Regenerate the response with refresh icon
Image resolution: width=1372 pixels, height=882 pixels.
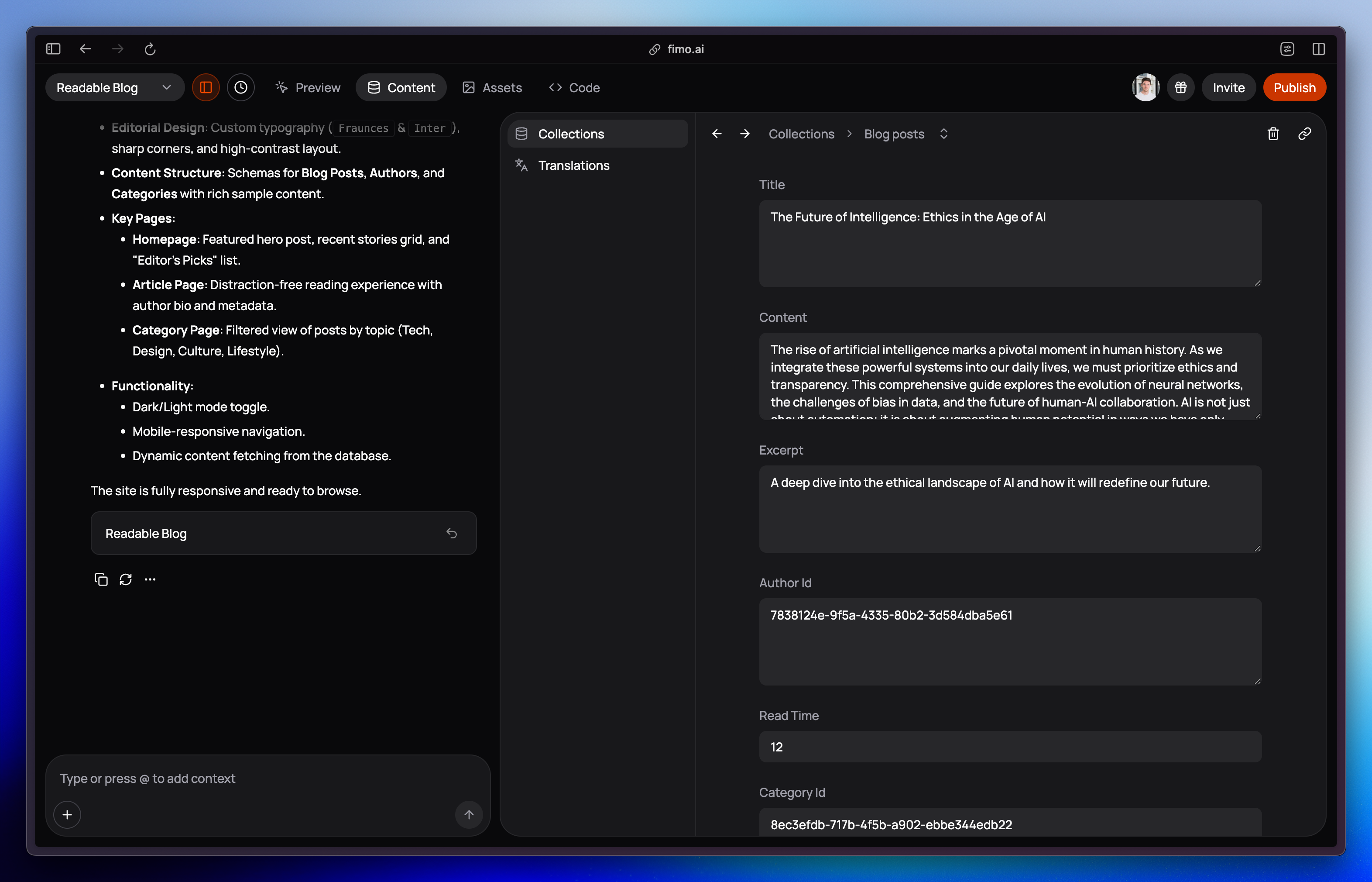(126, 579)
